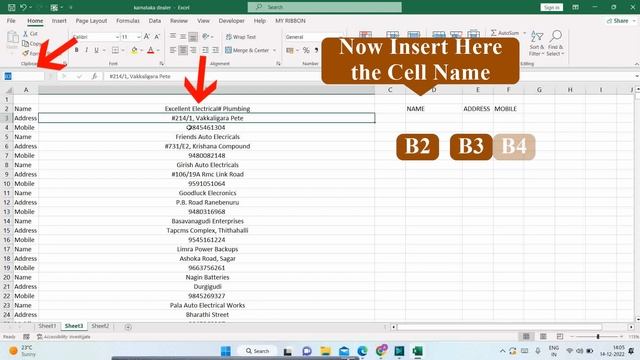Open the font size dropdown
Screen dimensions: 640x360
click(139, 37)
